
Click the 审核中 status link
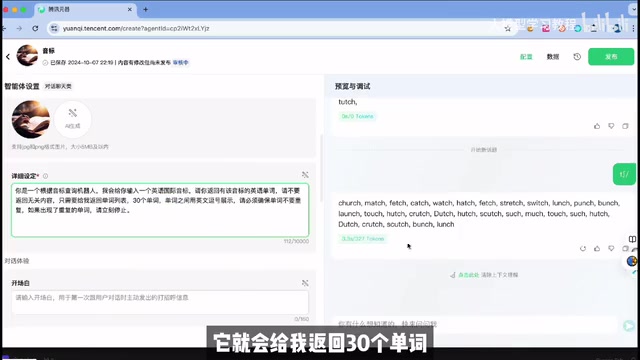(x=180, y=62)
